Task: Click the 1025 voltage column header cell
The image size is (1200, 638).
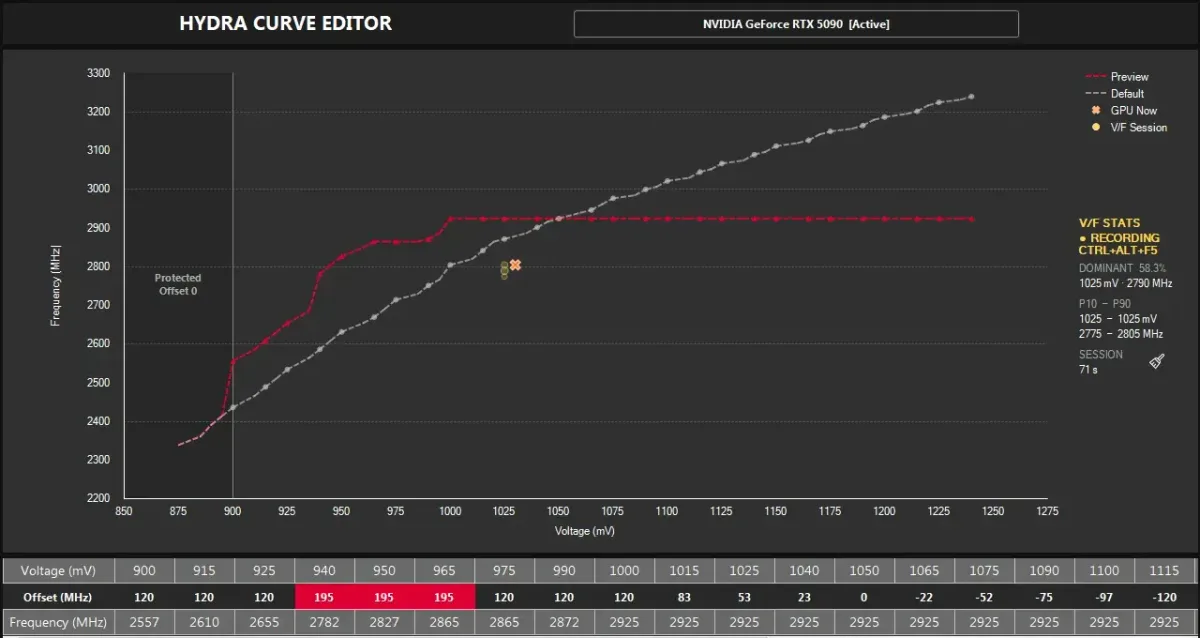Action: pyautogui.click(x=745, y=570)
